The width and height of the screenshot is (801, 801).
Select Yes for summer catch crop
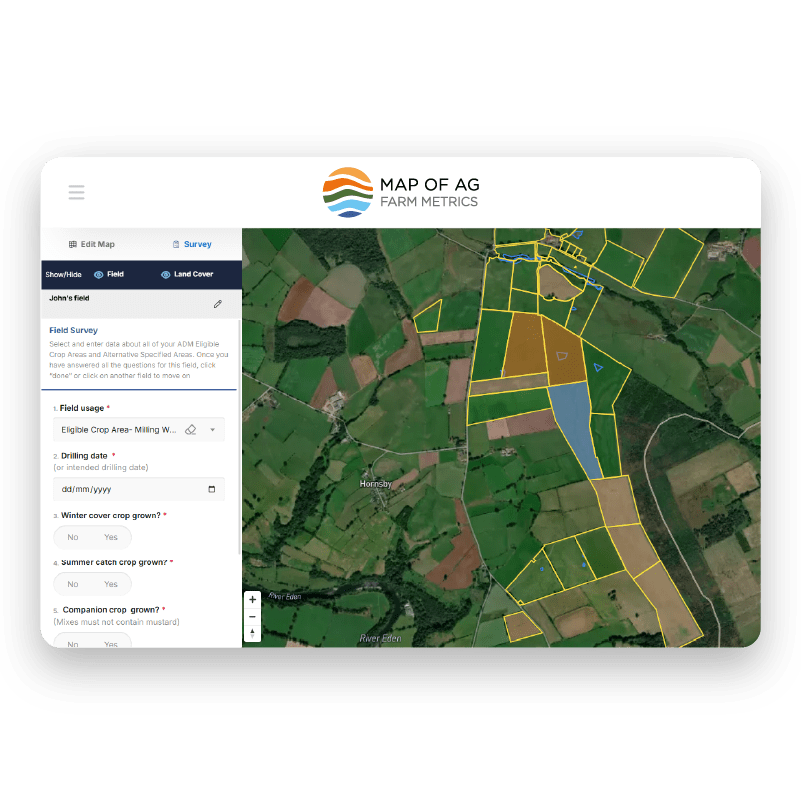click(x=111, y=584)
